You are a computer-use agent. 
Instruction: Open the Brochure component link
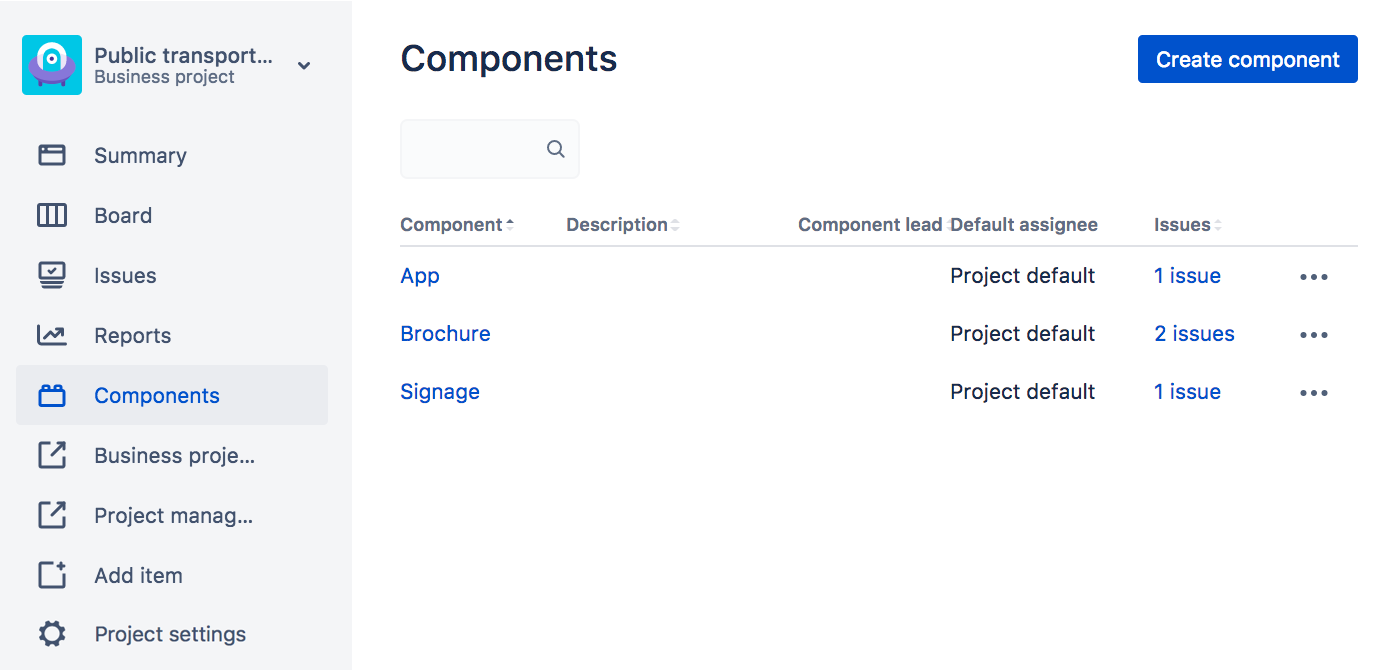coord(445,334)
